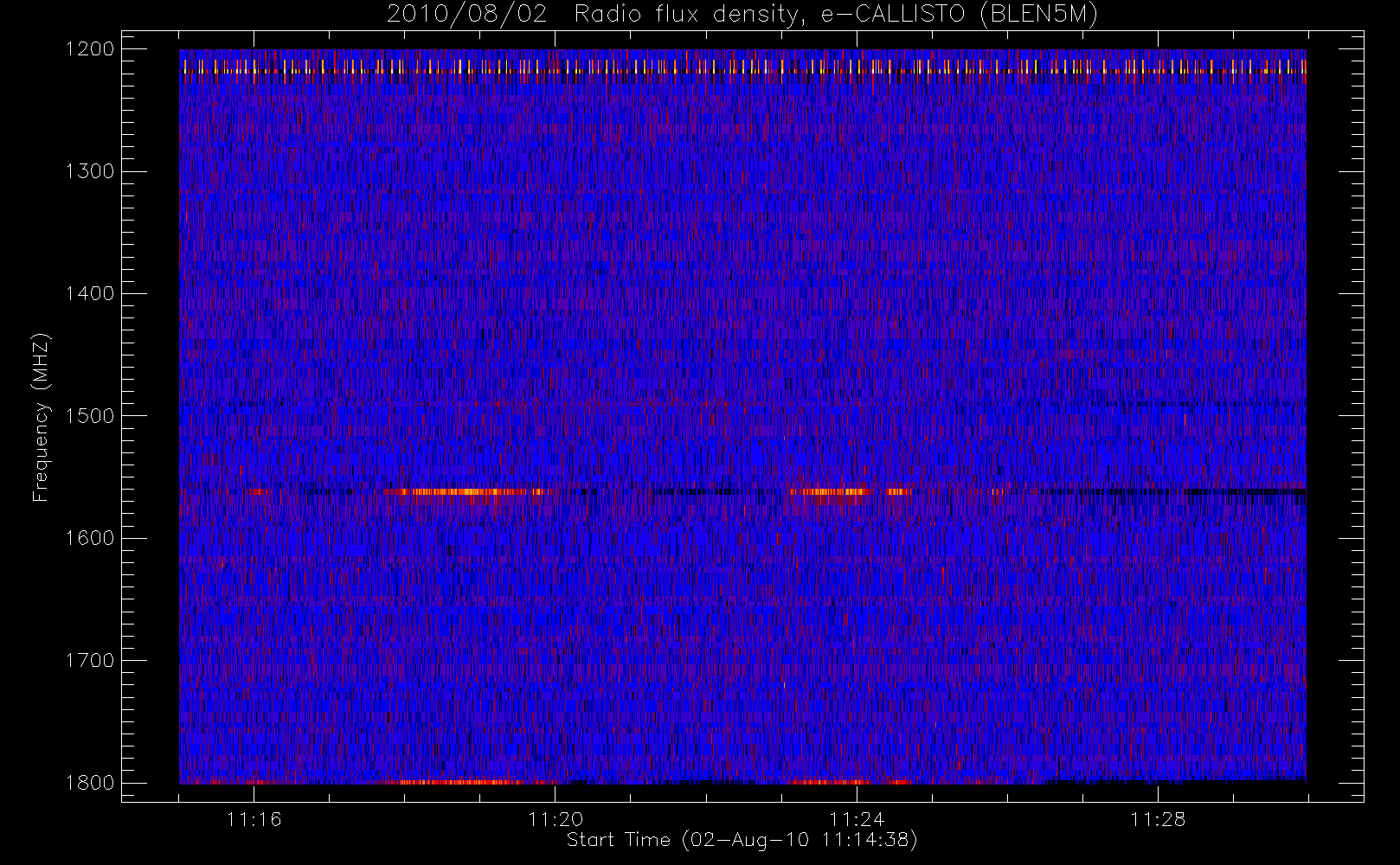
Task: Click the 'Start Time (02-Aug-10 11:14:38)' x-axis label
Action: pyautogui.click(x=742, y=840)
